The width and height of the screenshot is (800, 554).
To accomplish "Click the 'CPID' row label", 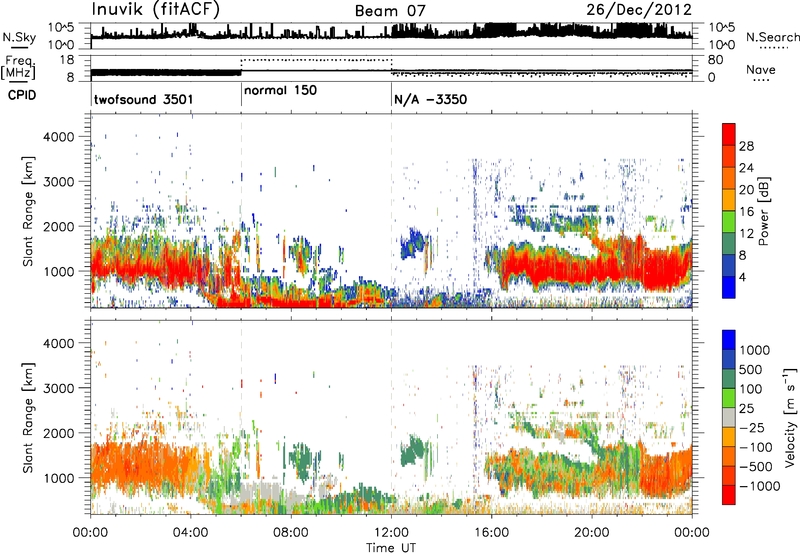I will (21, 95).
